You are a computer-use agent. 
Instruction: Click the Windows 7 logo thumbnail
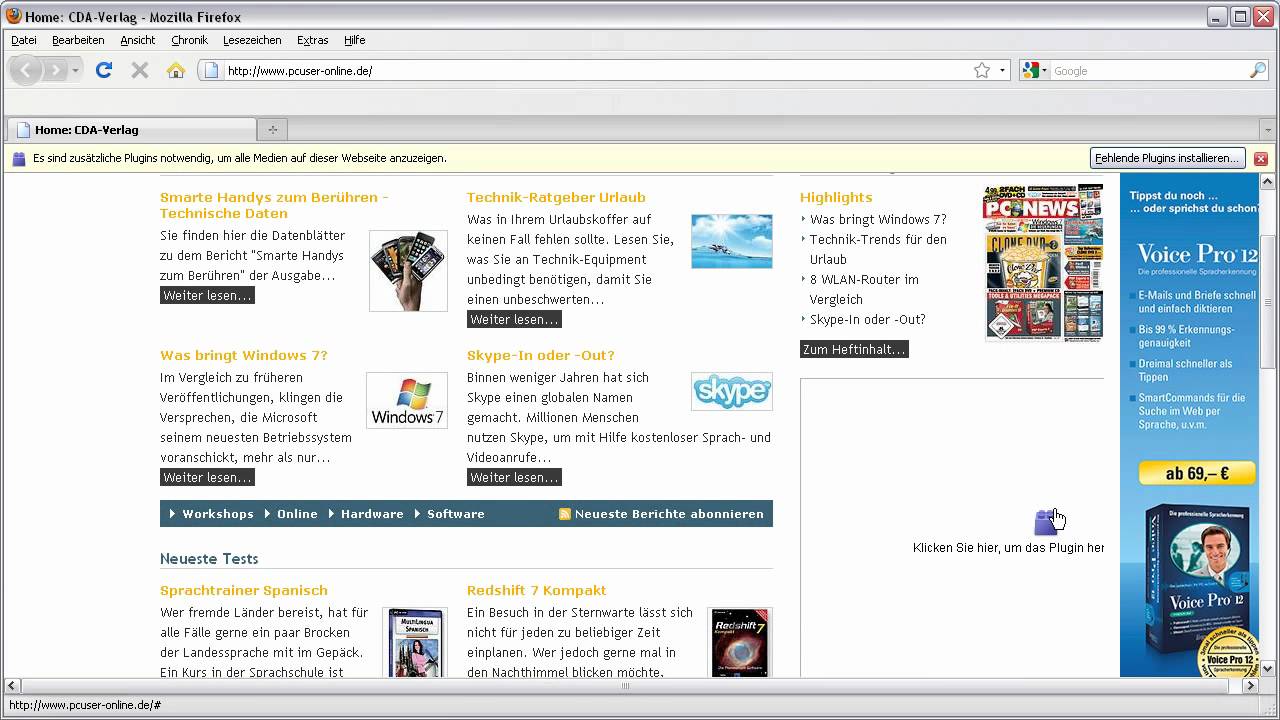click(x=407, y=400)
